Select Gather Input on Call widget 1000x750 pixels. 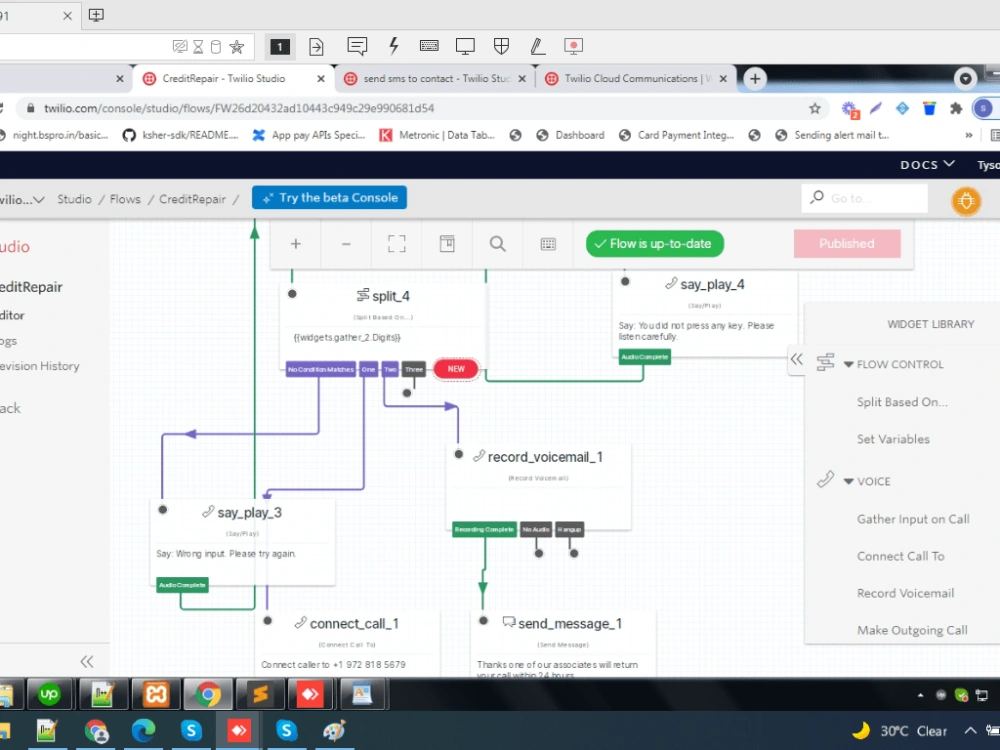tap(913, 519)
